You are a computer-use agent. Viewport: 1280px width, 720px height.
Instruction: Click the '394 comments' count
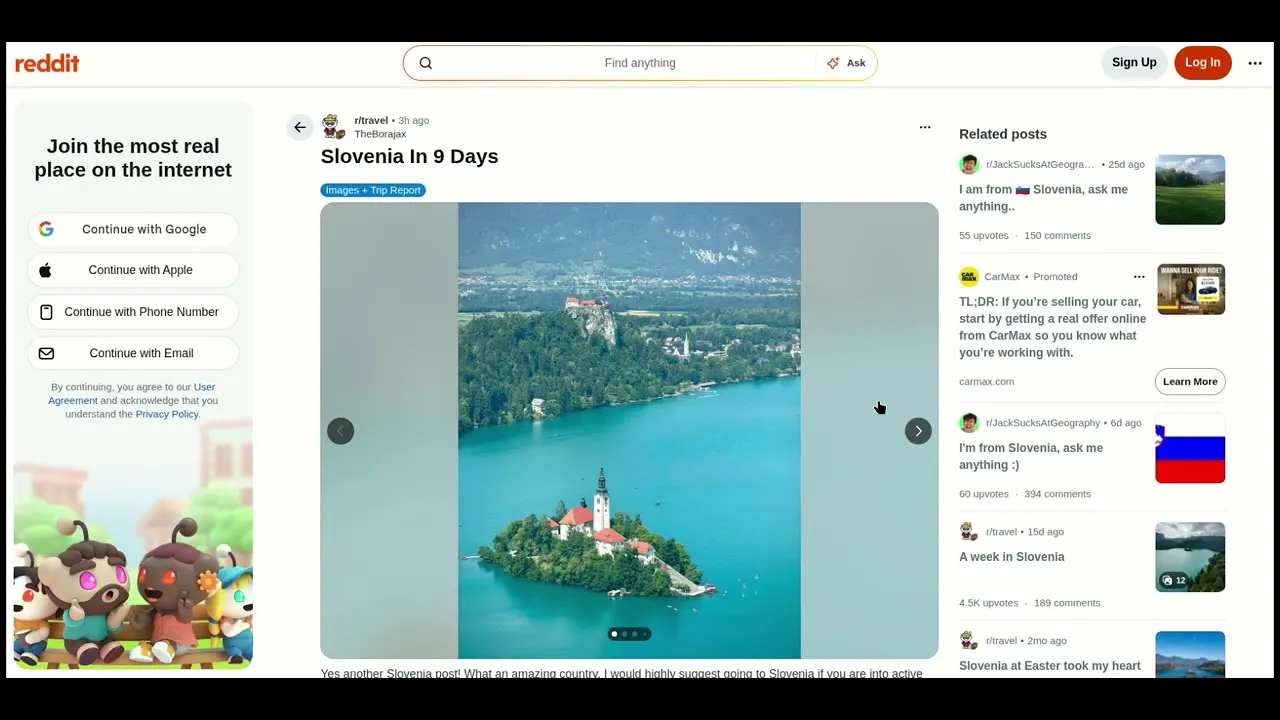coord(1057,494)
